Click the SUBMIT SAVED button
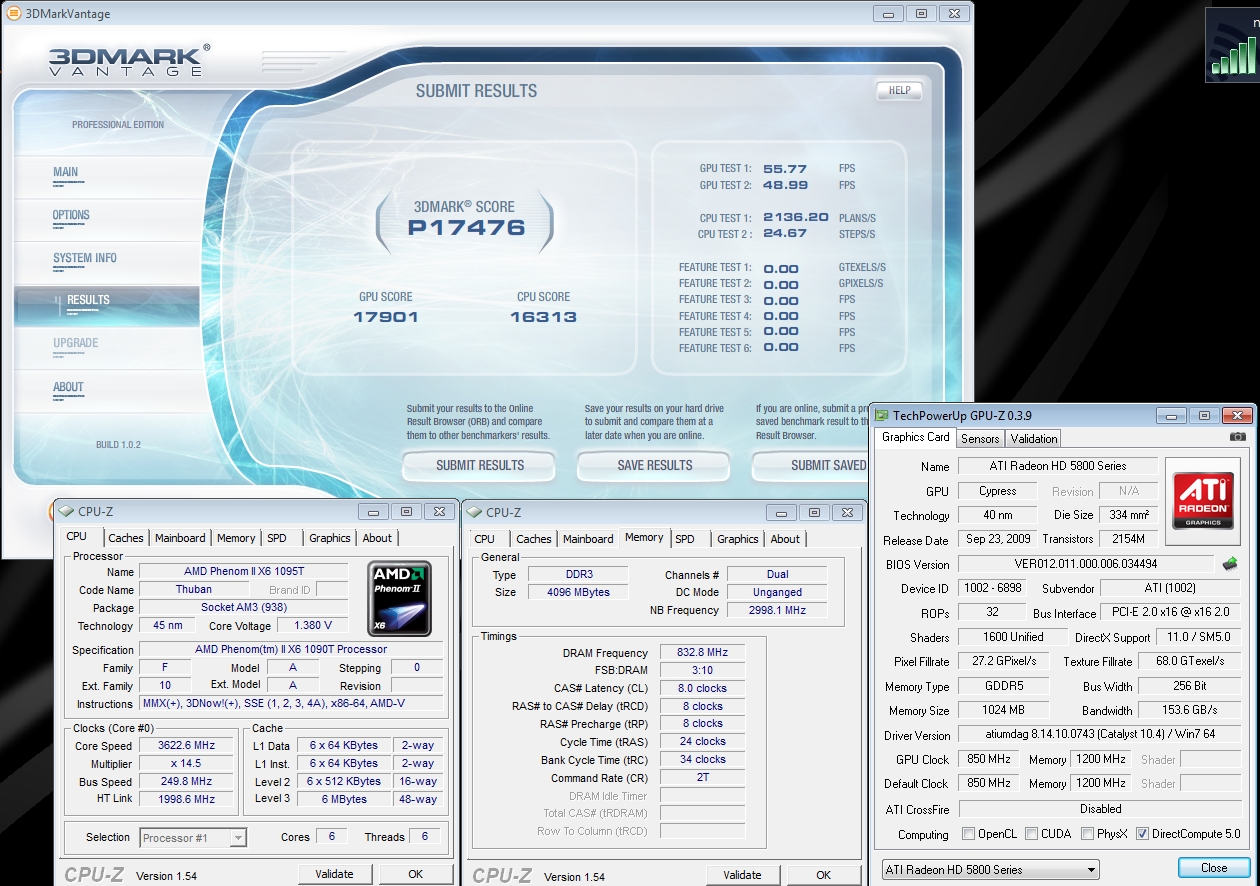This screenshot has height=886, width=1260. pos(810,465)
